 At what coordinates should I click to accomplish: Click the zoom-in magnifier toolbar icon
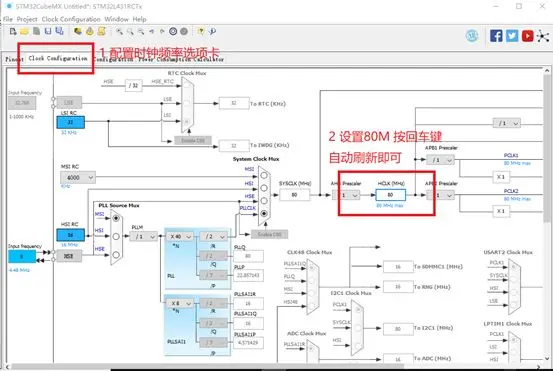point(120,31)
